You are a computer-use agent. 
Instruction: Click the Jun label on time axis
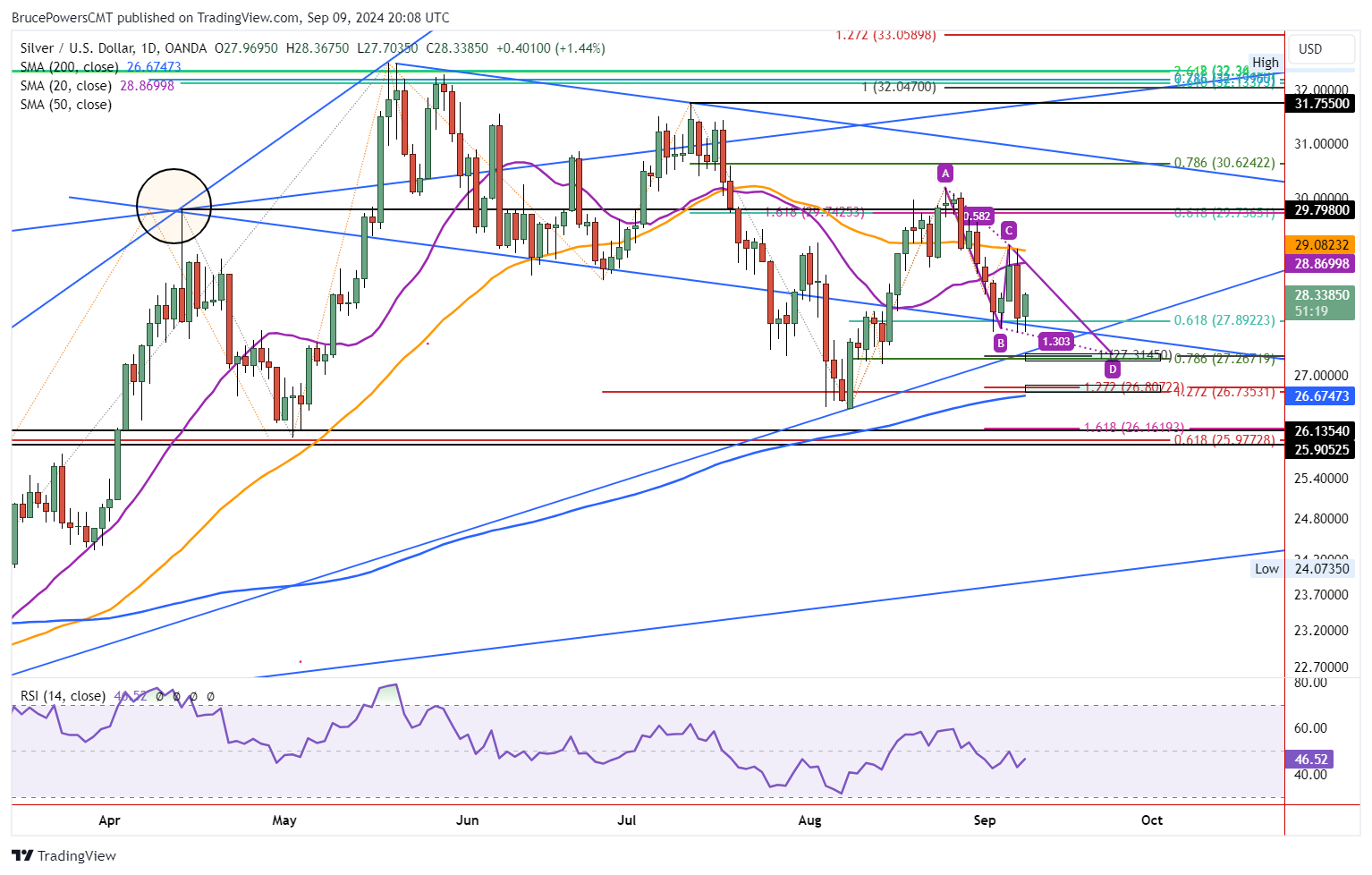pos(467,820)
